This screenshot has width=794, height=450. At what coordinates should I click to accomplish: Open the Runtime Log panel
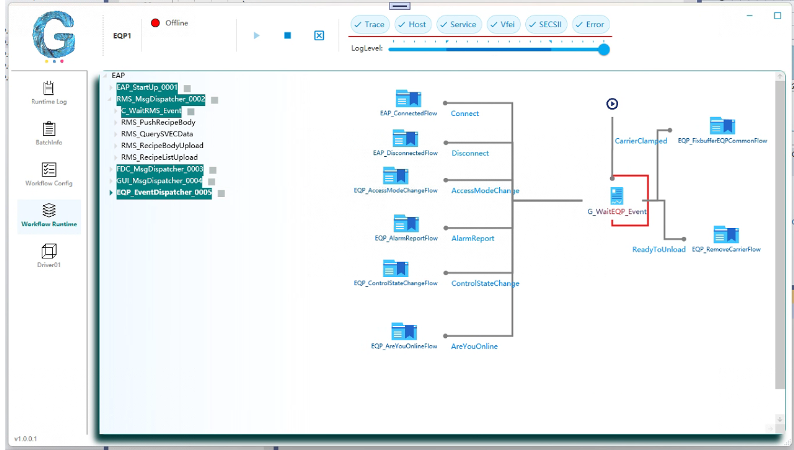(x=49, y=92)
